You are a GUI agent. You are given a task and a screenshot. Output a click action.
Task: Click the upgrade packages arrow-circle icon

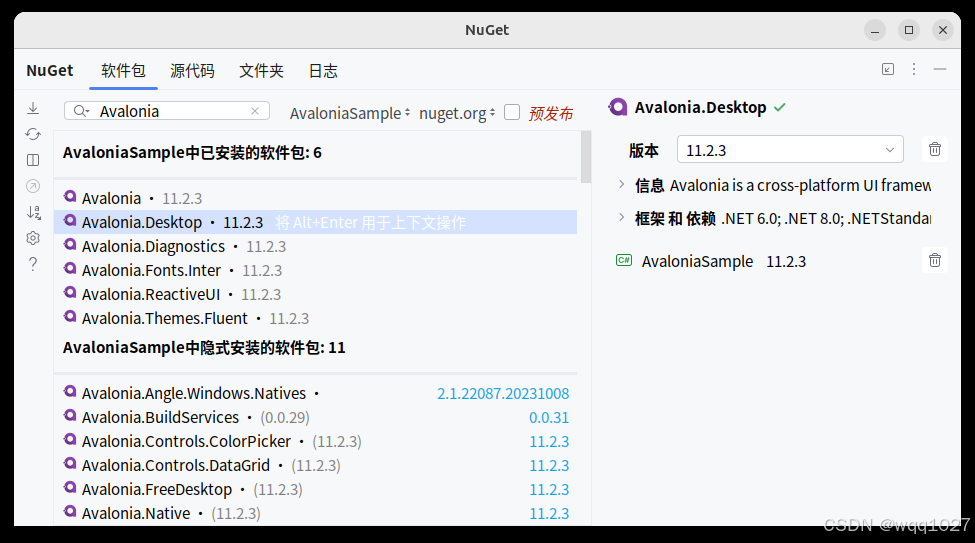point(33,186)
